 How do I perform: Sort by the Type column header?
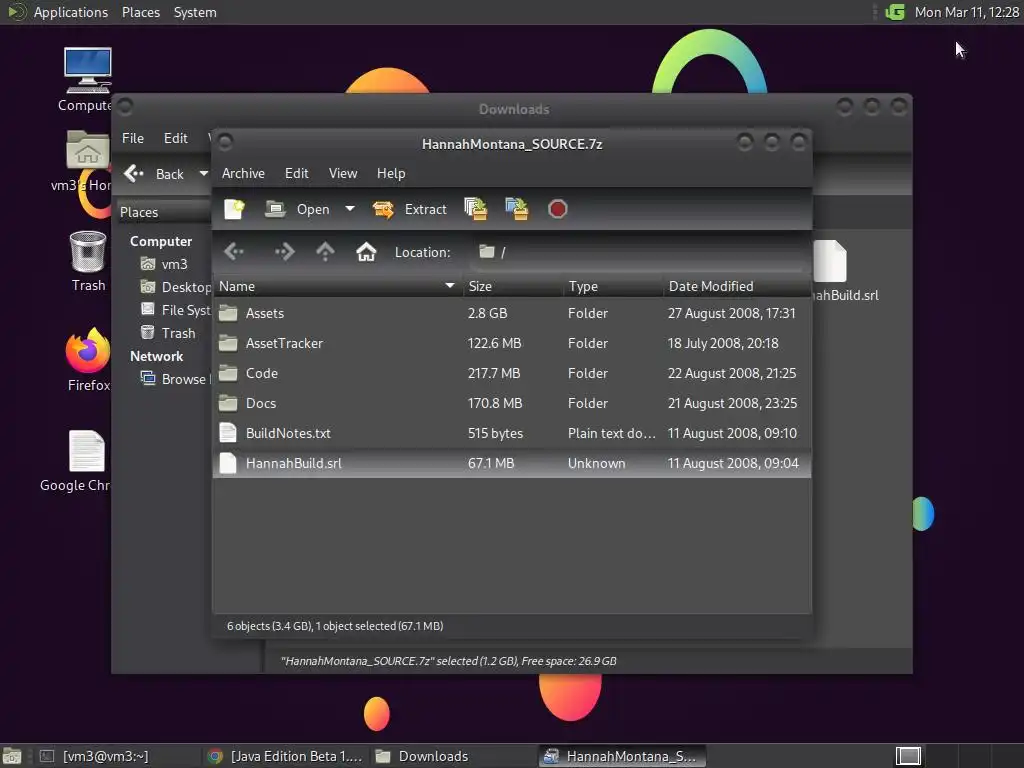(x=613, y=286)
